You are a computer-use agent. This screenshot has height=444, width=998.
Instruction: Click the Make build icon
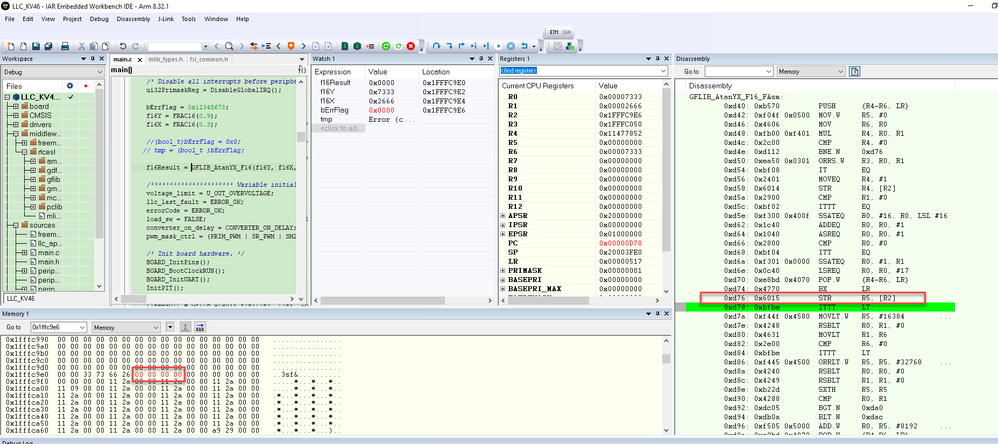pos(357,46)
